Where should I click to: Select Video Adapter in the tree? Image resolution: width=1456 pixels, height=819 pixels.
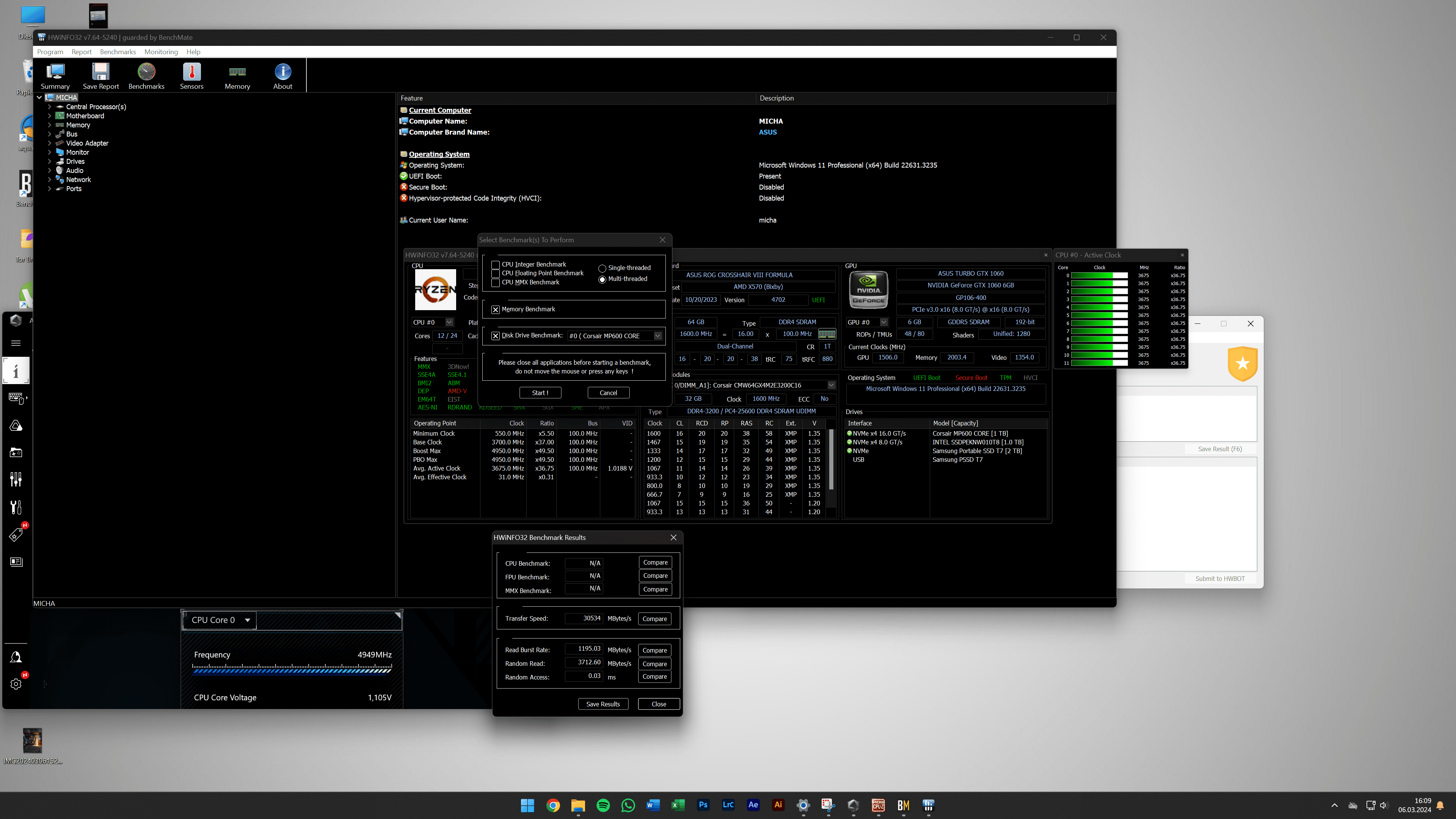click(x=87, y=144)
